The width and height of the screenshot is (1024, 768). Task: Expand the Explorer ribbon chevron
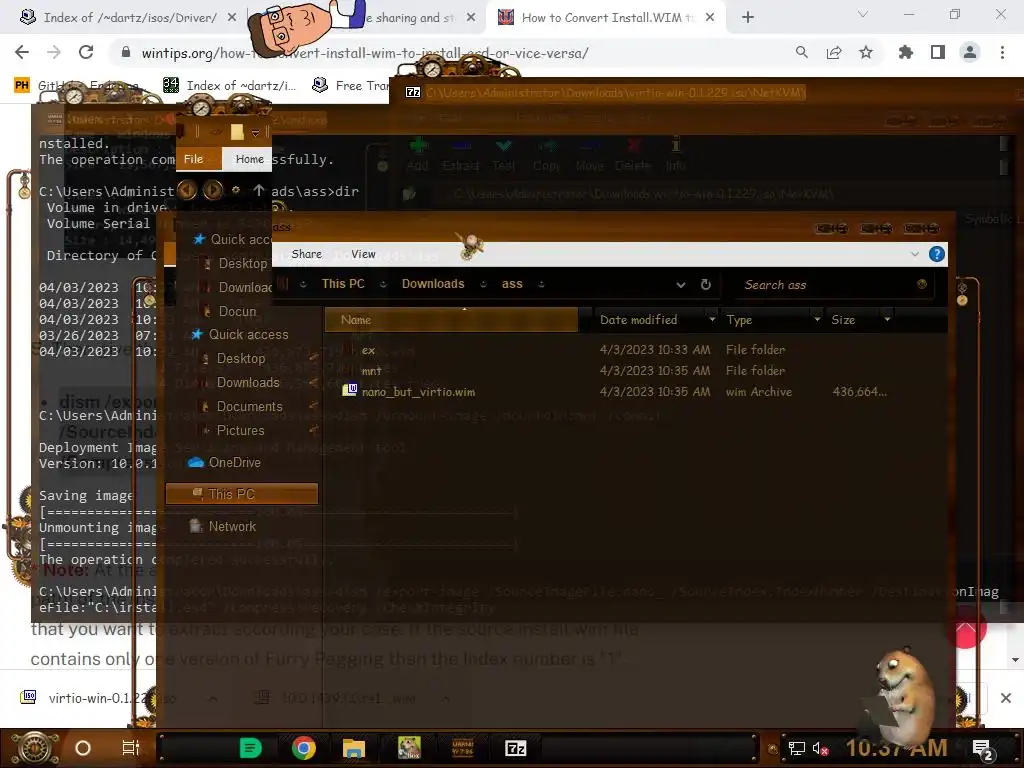coord(914,254)
